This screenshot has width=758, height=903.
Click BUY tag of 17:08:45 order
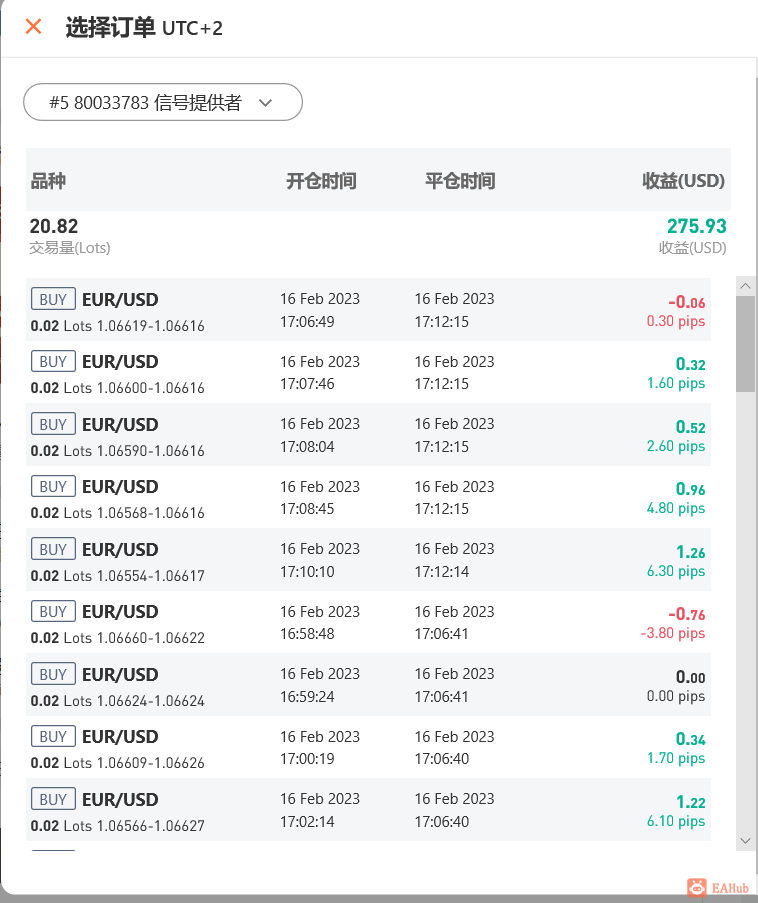tap(53, 487)
